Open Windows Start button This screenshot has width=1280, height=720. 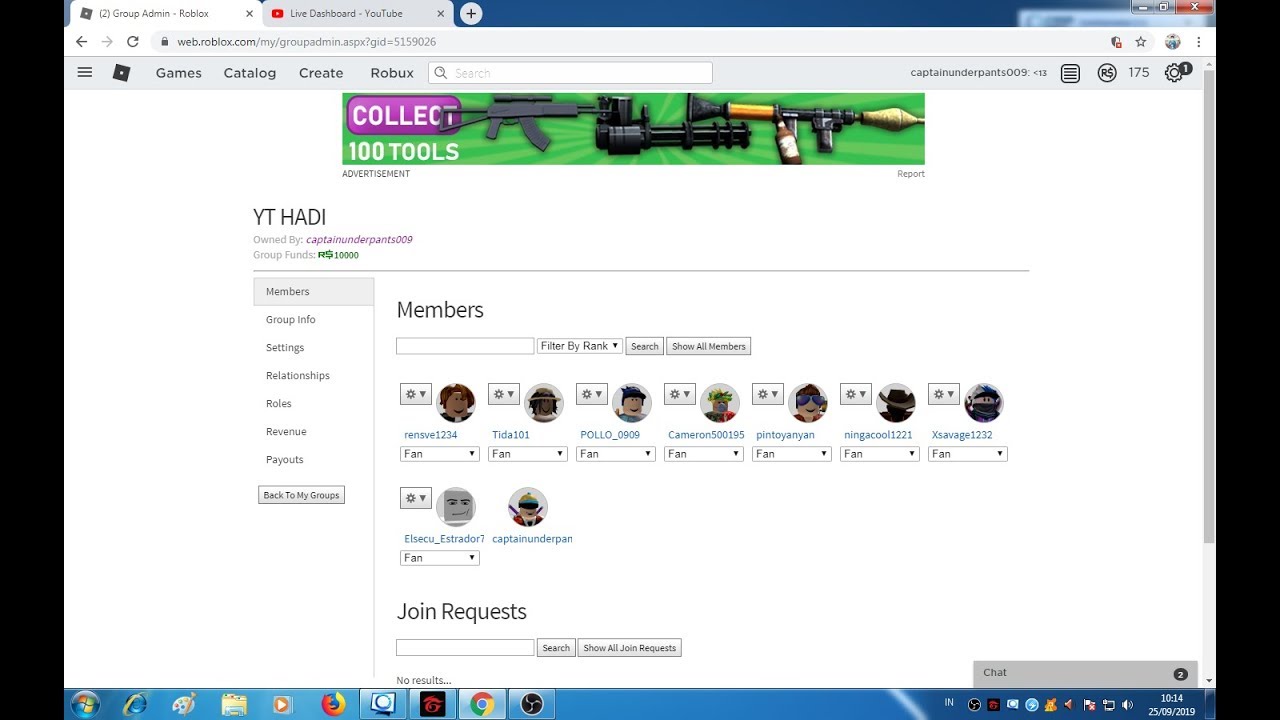85,704
